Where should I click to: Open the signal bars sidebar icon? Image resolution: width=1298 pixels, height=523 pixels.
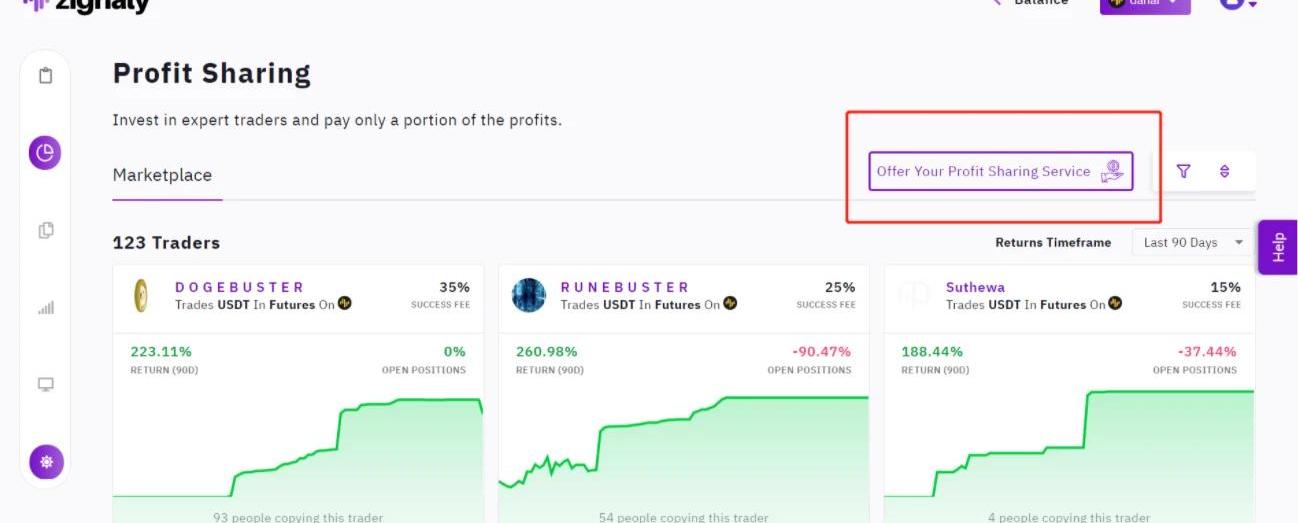click(x=45, y=308)
